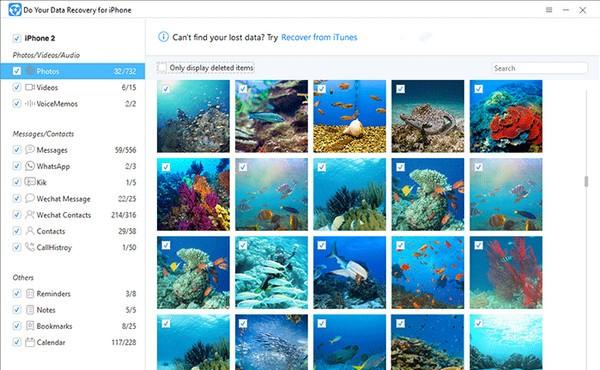Click the CallHistroy phone icon
600x370 pixels.
coord(30,247)
